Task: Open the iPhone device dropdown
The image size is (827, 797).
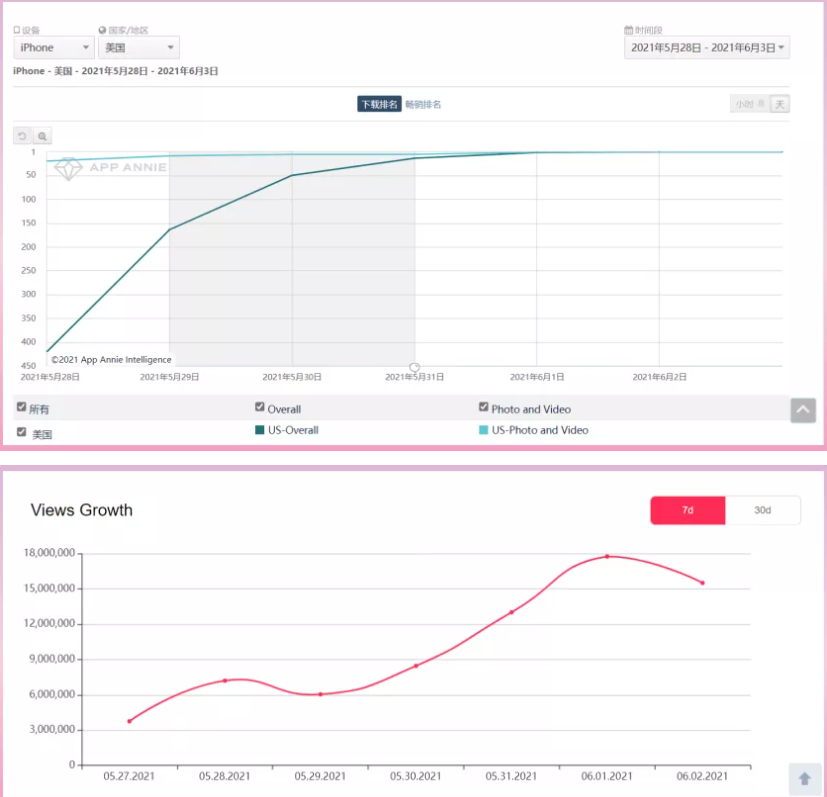Action: point(54,48)
